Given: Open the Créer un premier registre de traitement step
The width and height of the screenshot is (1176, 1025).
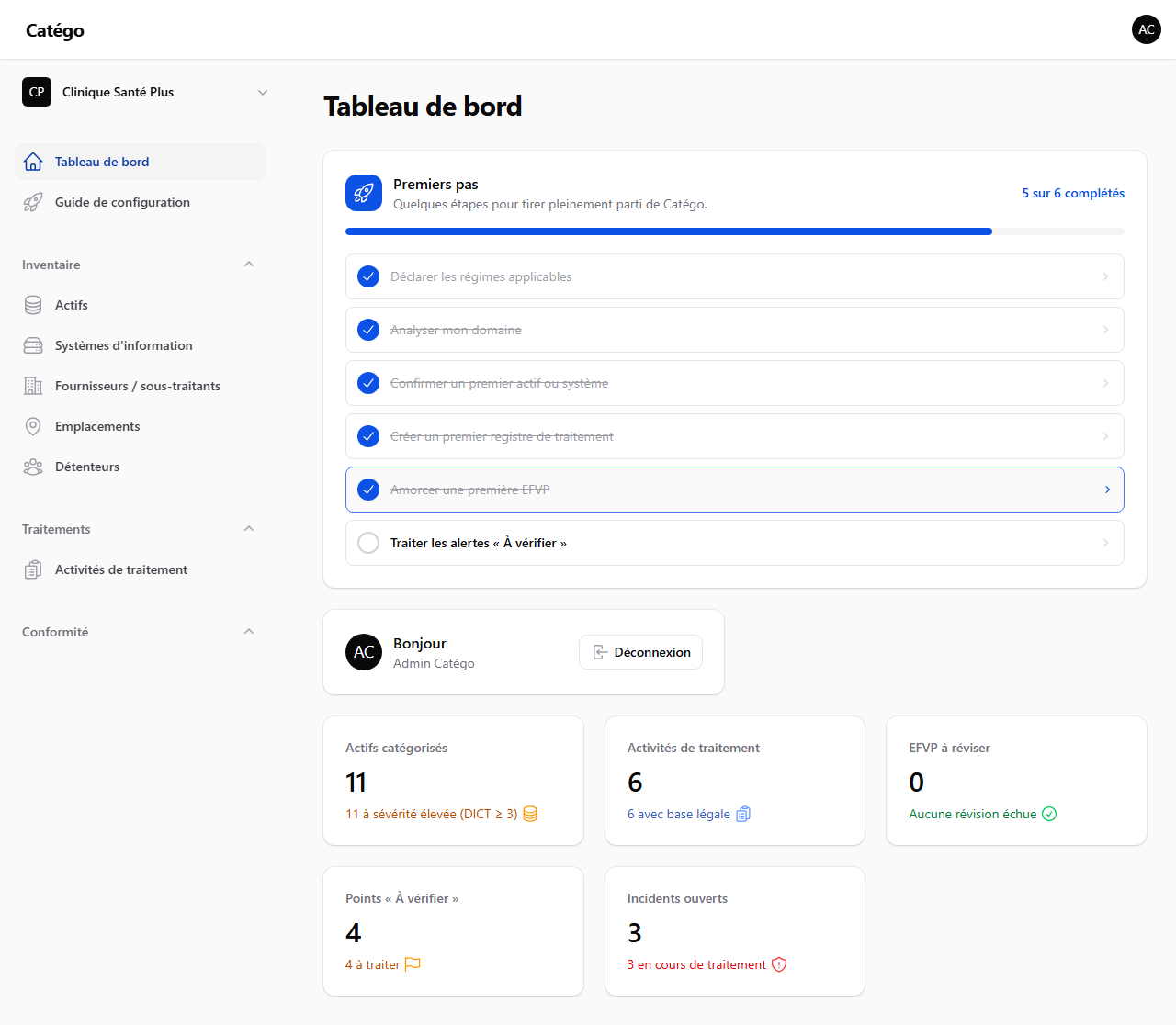Looking at the screenshot, I should [x=735, y=436].
